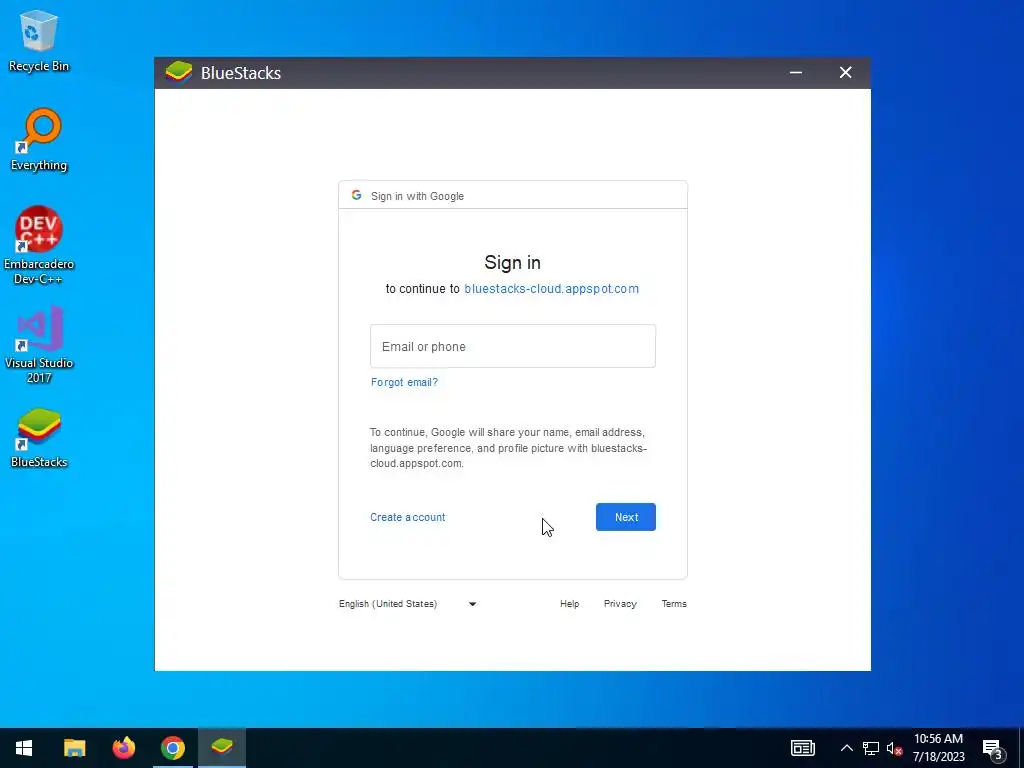This screenshot has height=768, width=1024.
Task: Open the notification center icon
Action: pos(993,749)
